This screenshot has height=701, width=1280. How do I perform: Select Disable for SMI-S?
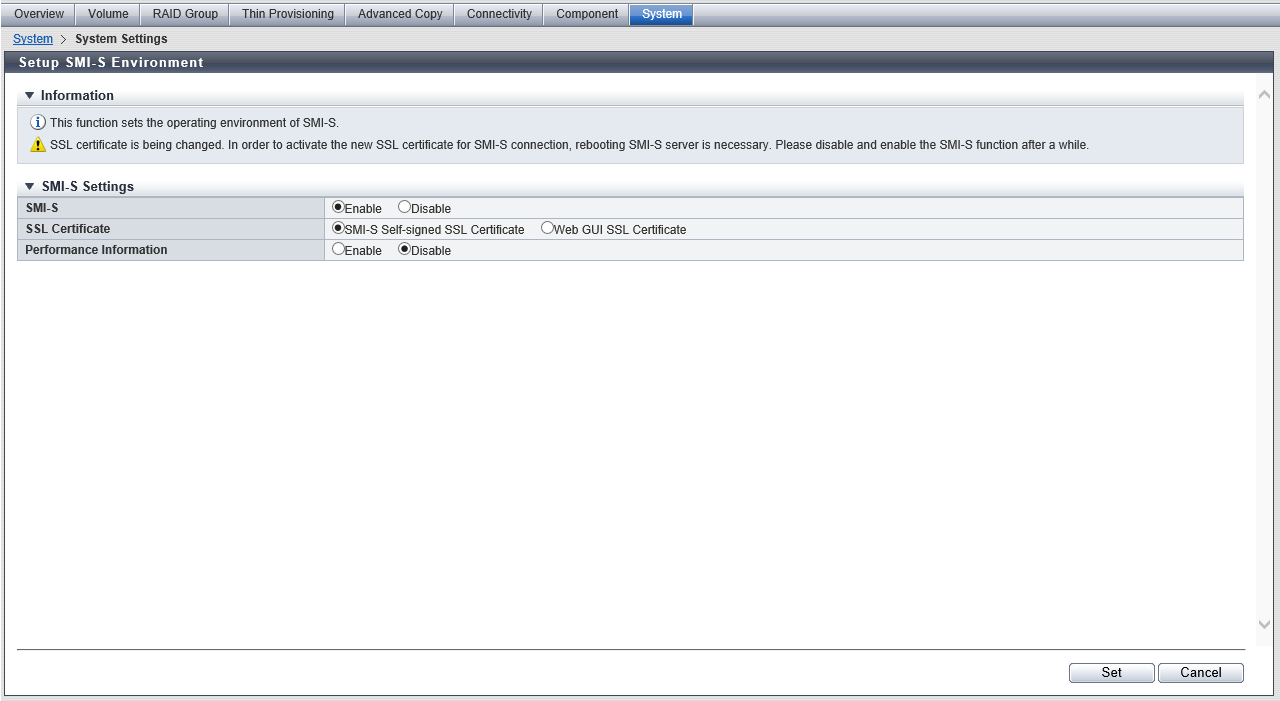pyautogui.click(x=404, y=208)
